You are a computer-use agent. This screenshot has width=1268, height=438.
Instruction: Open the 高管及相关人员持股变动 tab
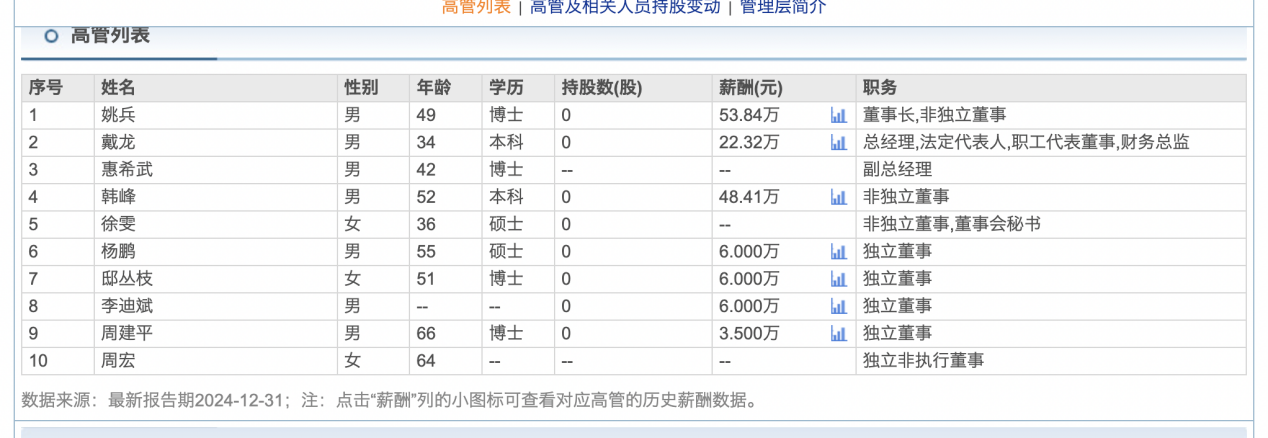click(x=625, y=7)
